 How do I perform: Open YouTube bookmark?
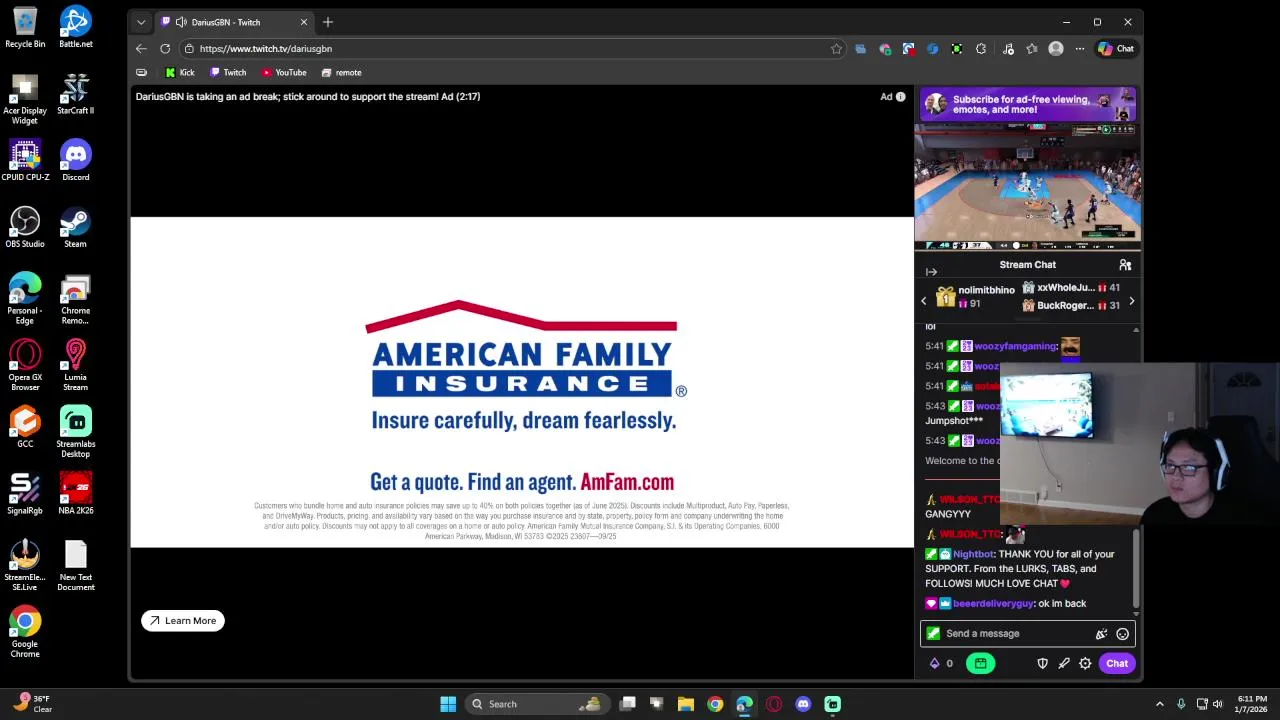pos(284,72)
